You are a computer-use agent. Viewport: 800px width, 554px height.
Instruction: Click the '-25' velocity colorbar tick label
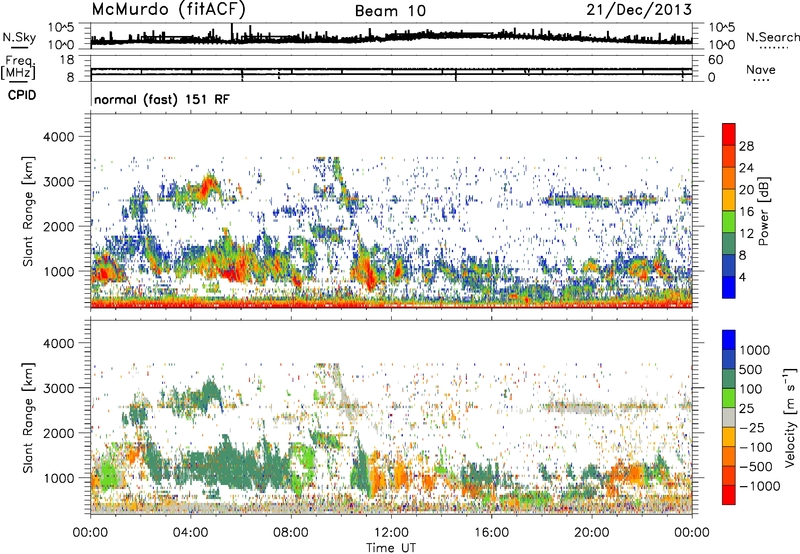pyautogui.click(x=753, y=427)
